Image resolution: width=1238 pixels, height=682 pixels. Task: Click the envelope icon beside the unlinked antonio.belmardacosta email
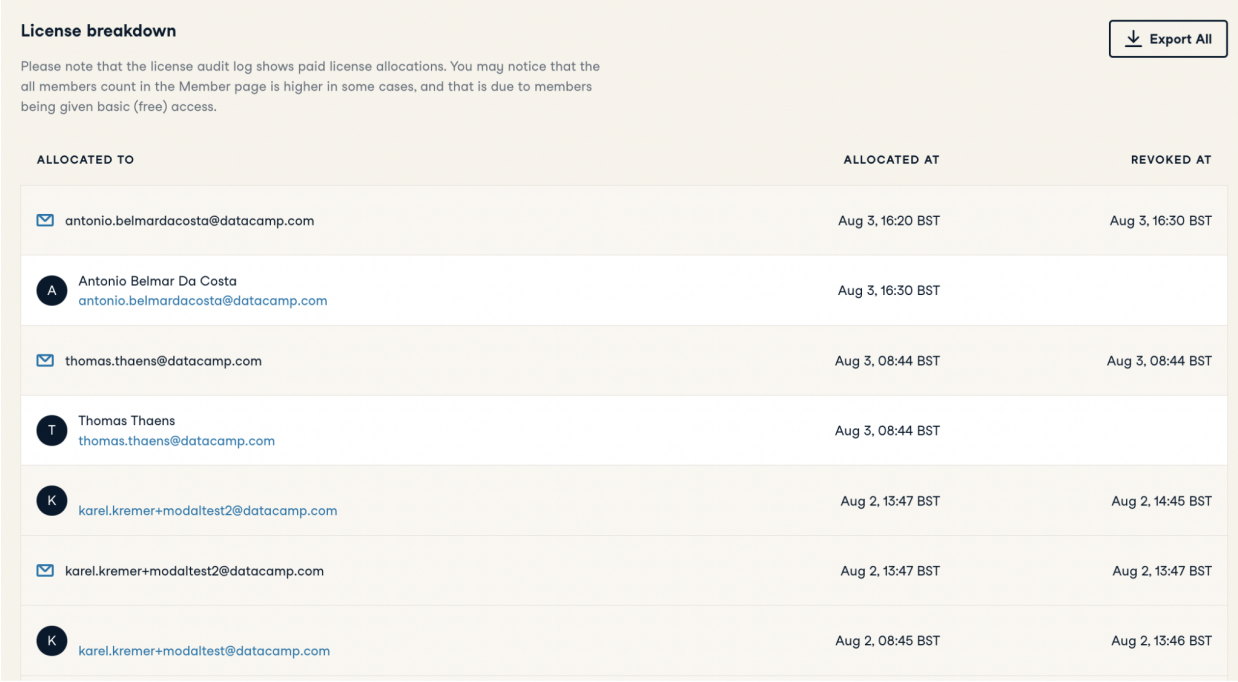point(45,221)
